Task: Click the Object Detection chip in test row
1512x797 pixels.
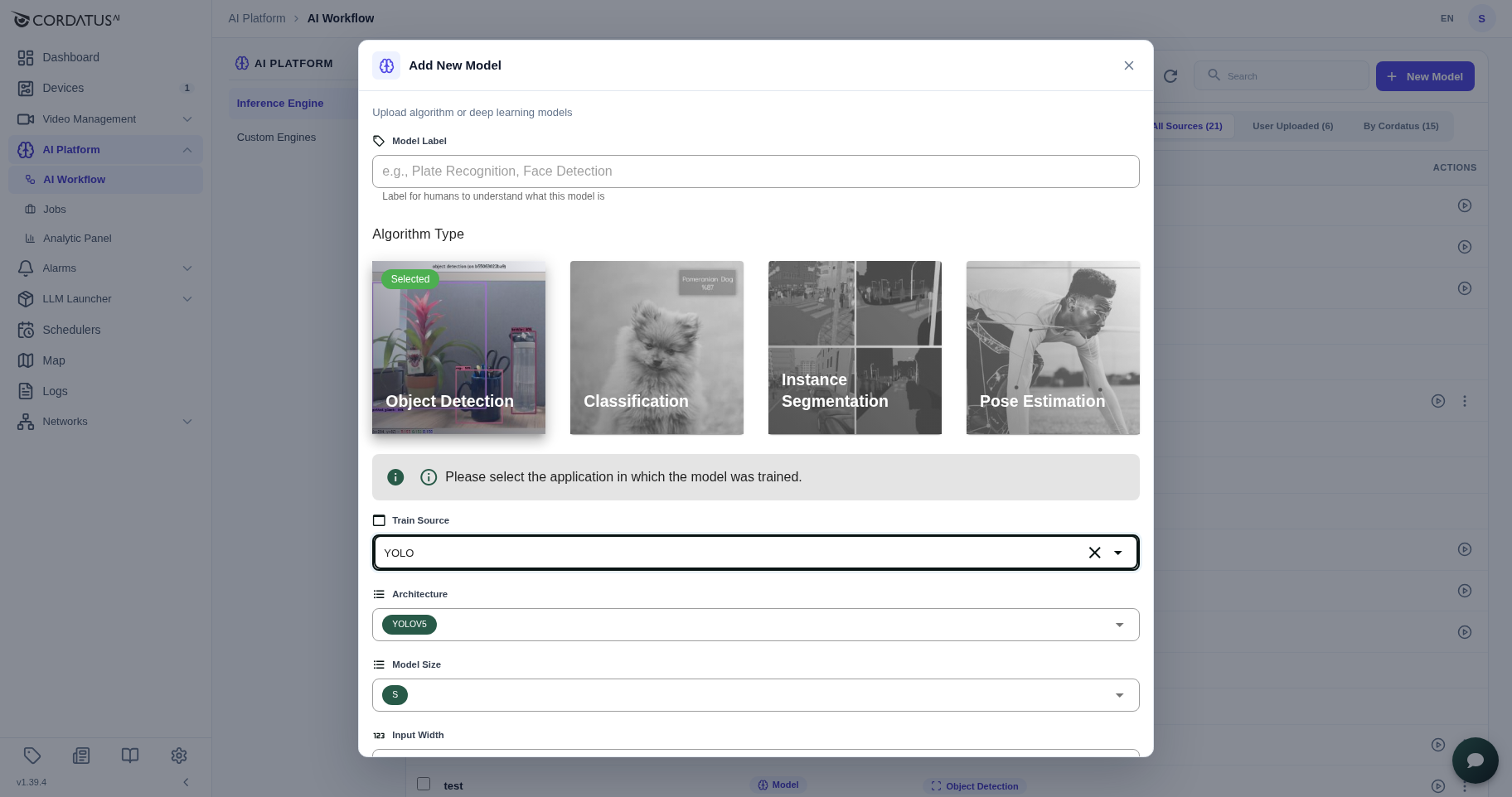Action: click(975, 786)
